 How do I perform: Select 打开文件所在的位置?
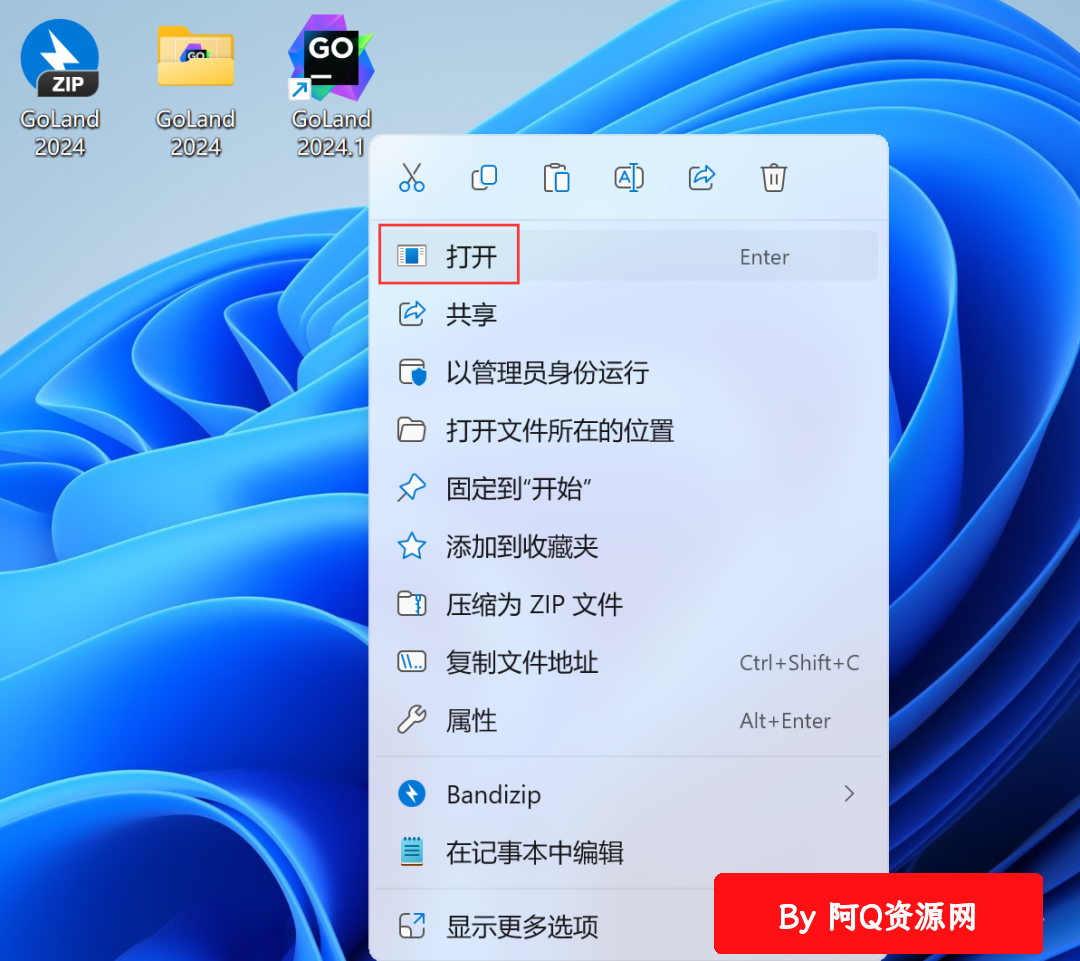coord(628,431)
